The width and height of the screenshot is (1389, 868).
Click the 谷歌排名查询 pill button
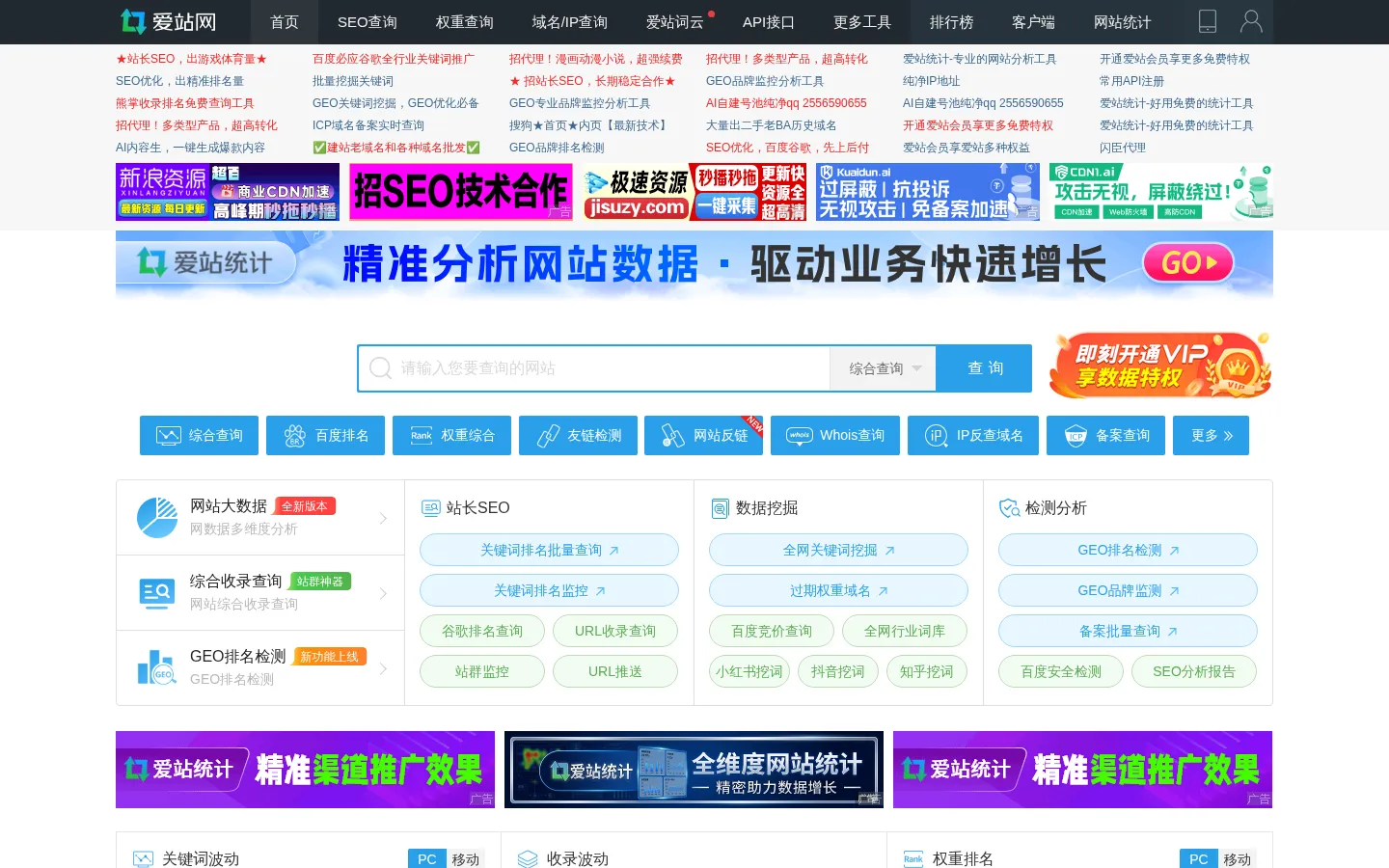482,631
